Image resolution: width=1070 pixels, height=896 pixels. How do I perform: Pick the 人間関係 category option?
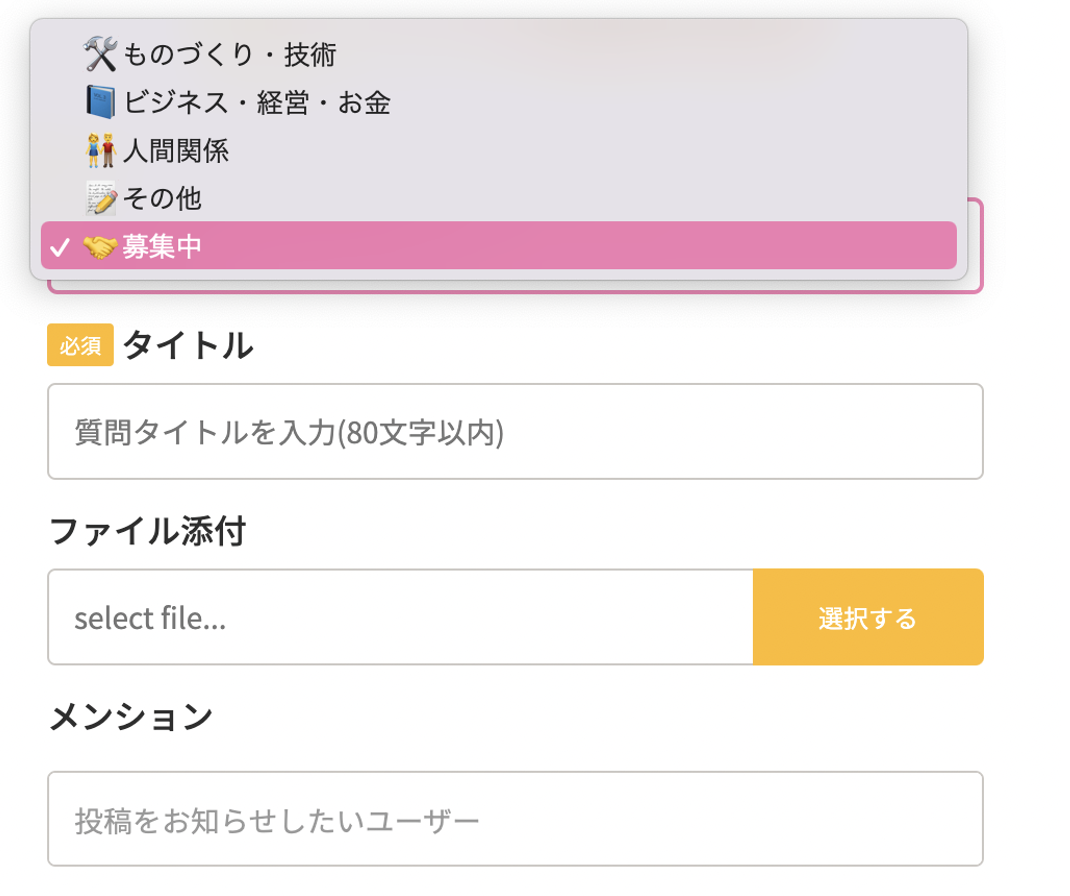tap(176, 150)
